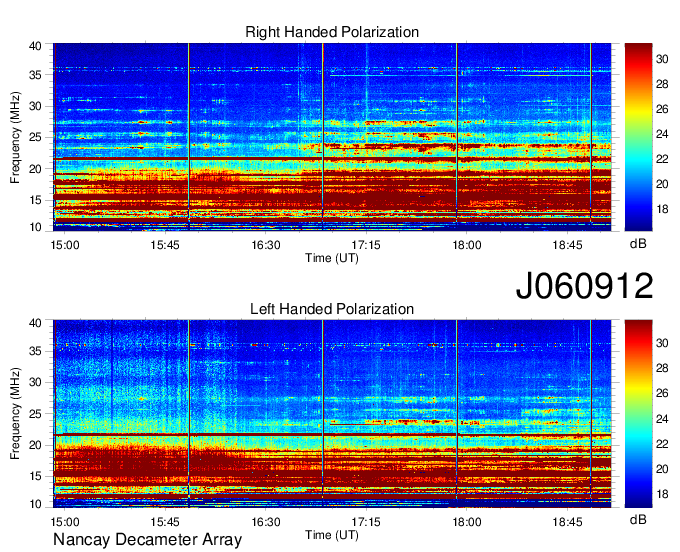Viewport: 680px width, 552px height.
Task: Click the "dB" unit under lower colorbar
Action: [638, 519]
